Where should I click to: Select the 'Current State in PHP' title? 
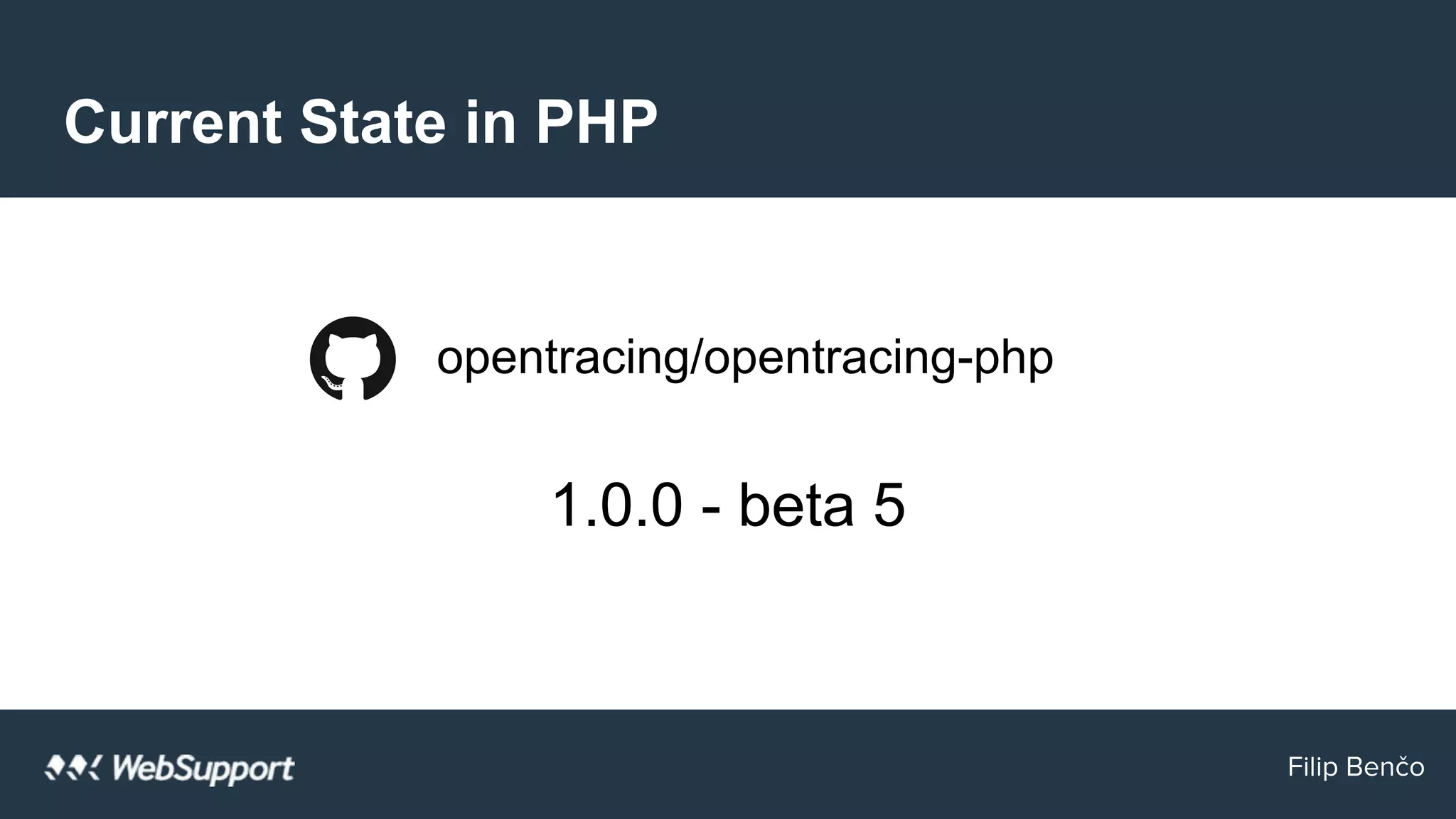coord(360,122)
